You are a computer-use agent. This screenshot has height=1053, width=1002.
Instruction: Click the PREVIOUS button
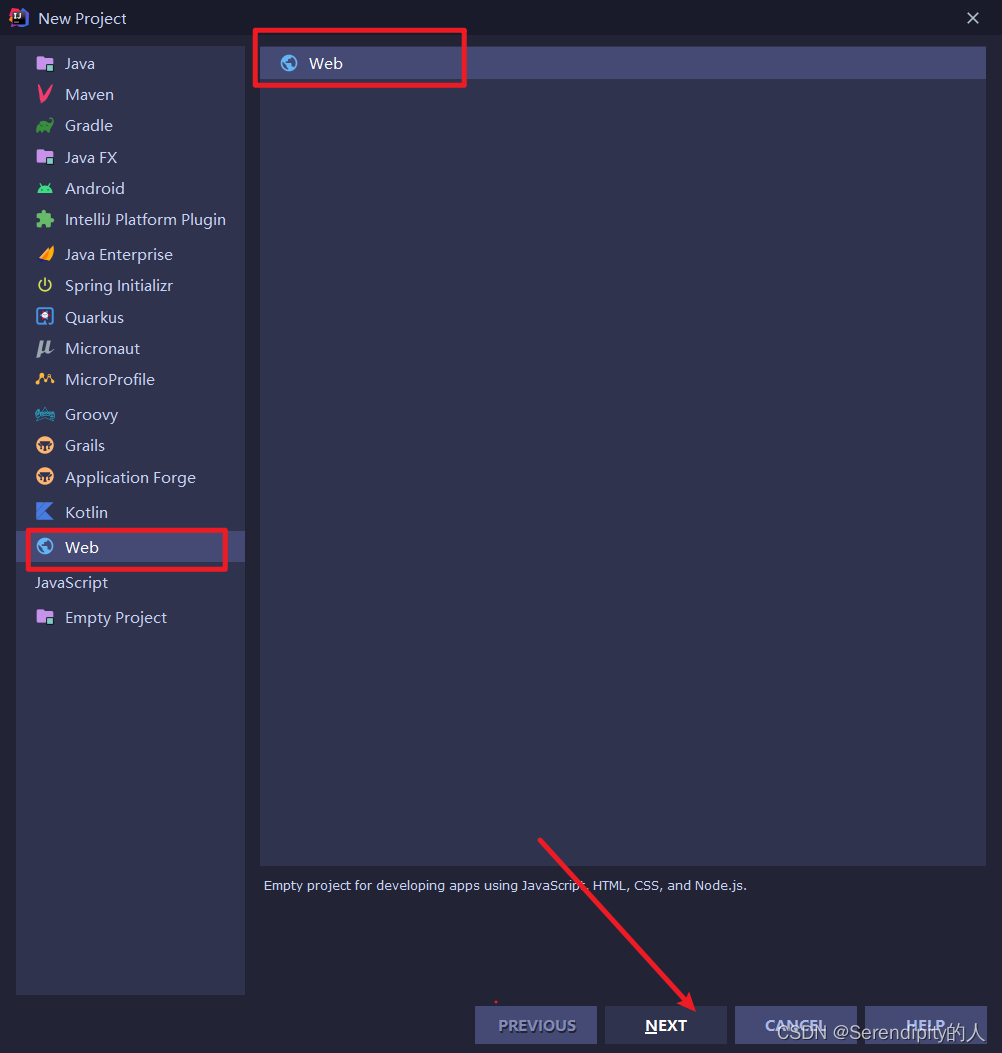(536, 1024)
